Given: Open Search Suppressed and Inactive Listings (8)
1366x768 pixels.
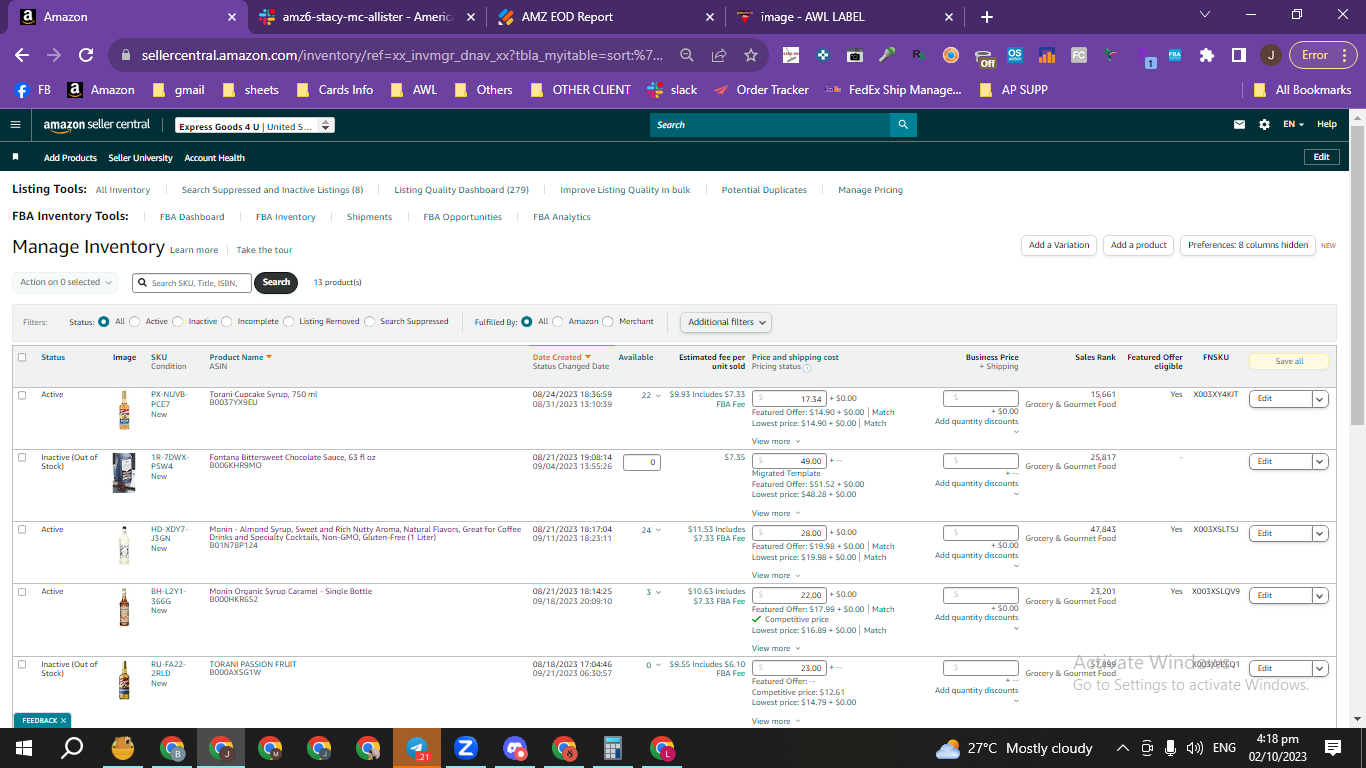Looking at the screenshot, I should pyautogui.click(x=272, y=190).
